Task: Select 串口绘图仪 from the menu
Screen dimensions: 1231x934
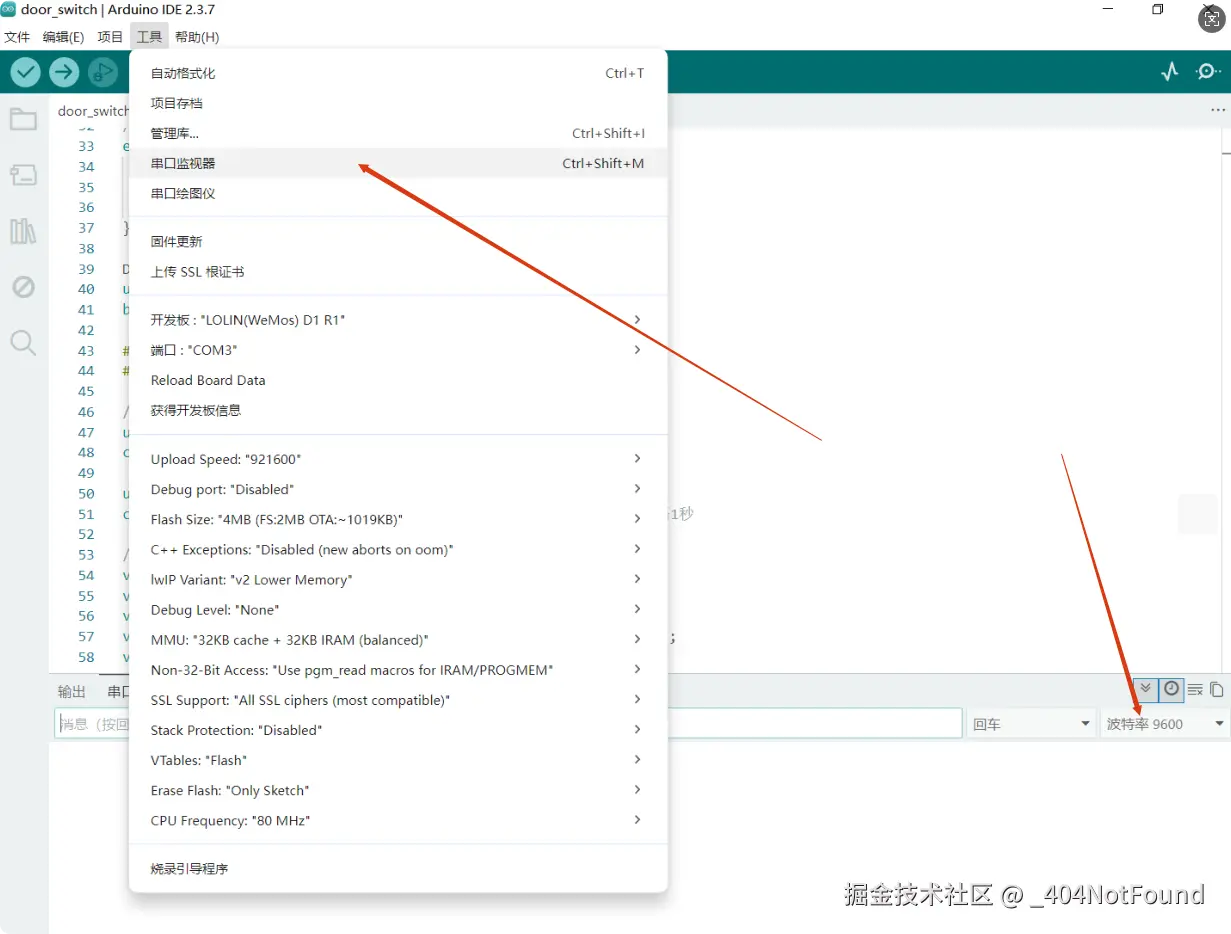Action: 398,193
